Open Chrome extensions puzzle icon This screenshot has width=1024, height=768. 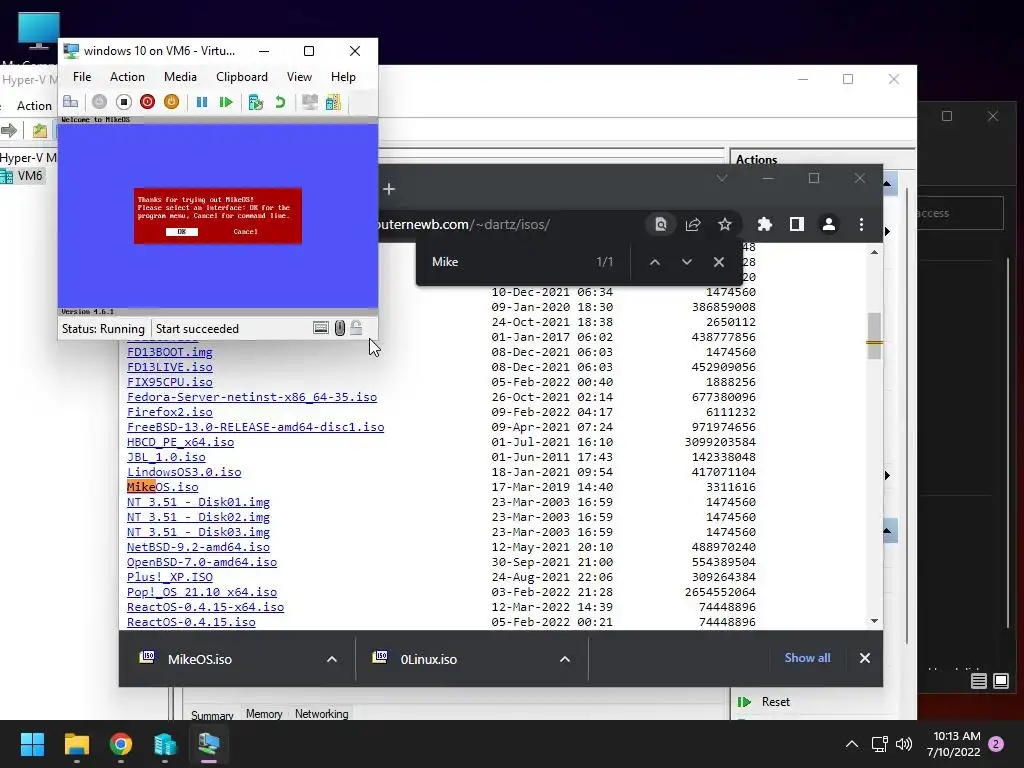point(765,225)
